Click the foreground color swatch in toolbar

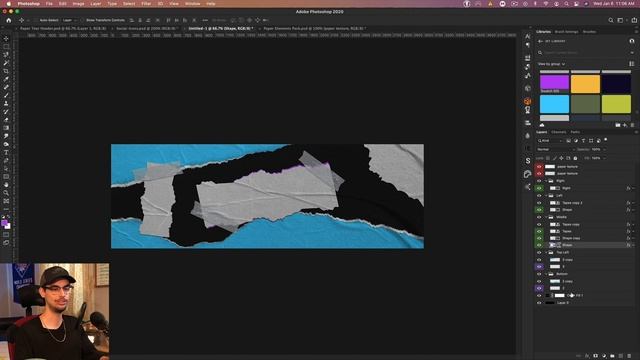coord(4,223)
